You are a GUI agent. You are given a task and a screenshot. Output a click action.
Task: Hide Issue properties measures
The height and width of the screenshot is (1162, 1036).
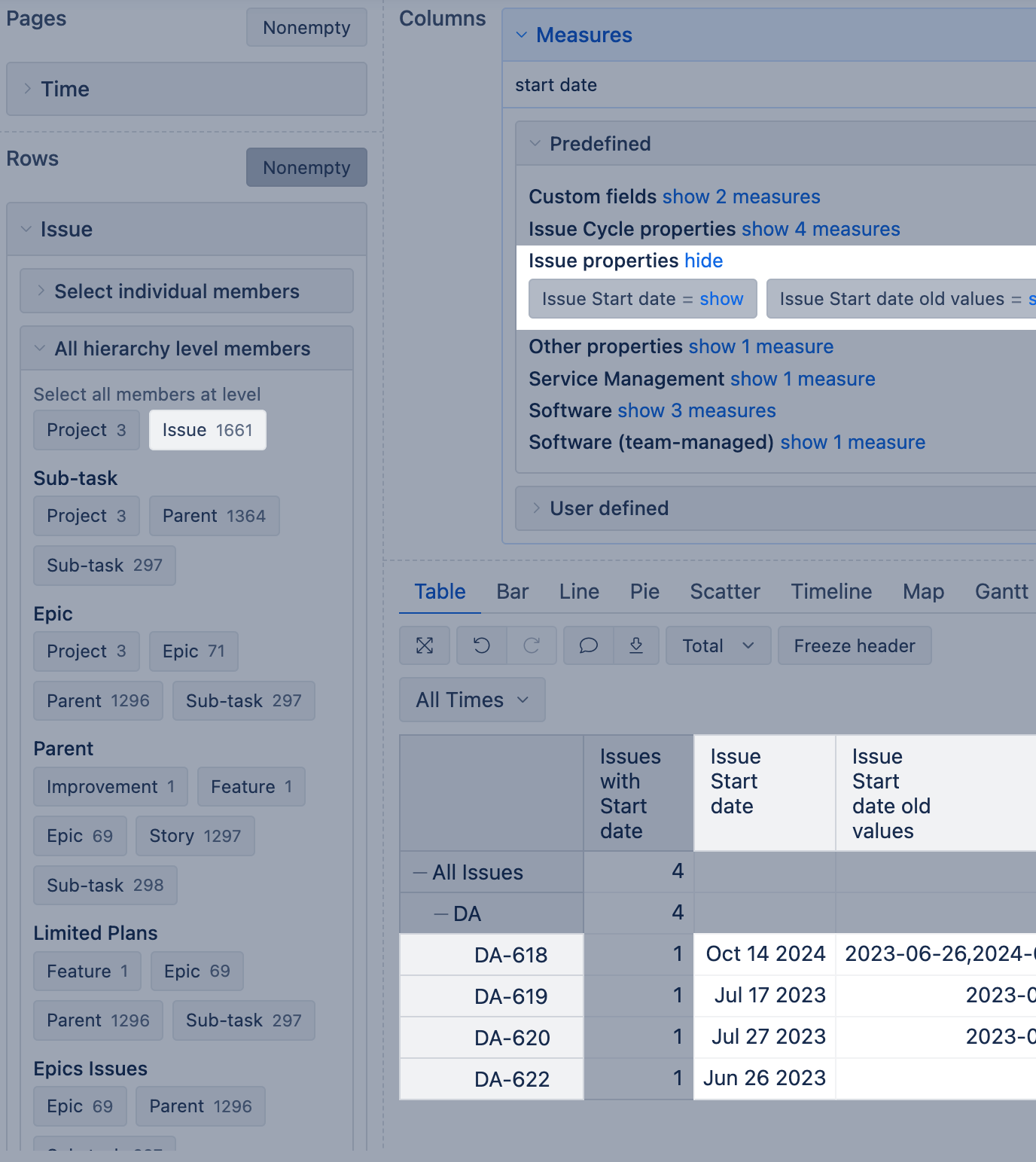pos(703,261)
